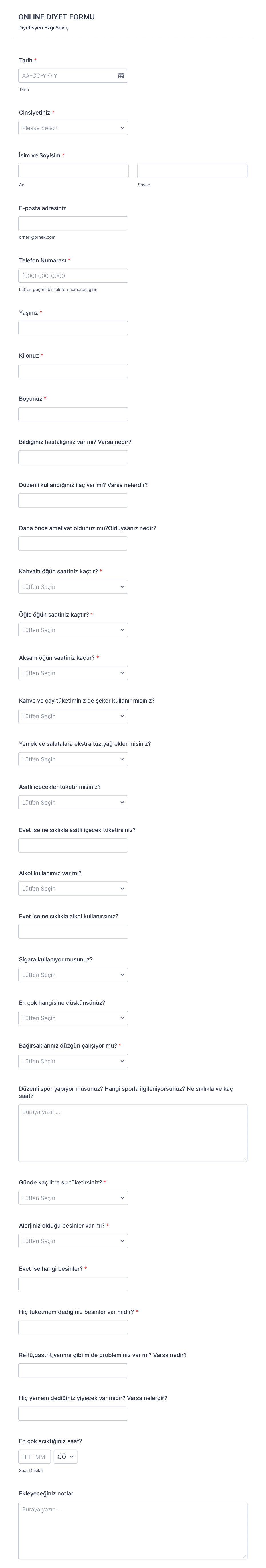Open the Kahve ve çay şeker dropdown
The image size is (266, 1568).
pos(73,717)
